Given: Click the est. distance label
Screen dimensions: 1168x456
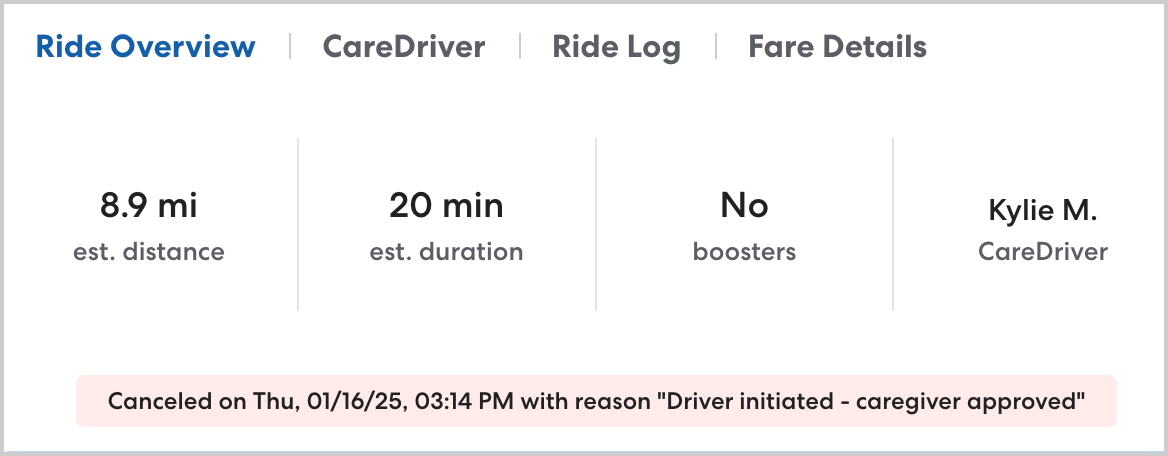Looking at the screenshot, I should (x=149, y=252).
